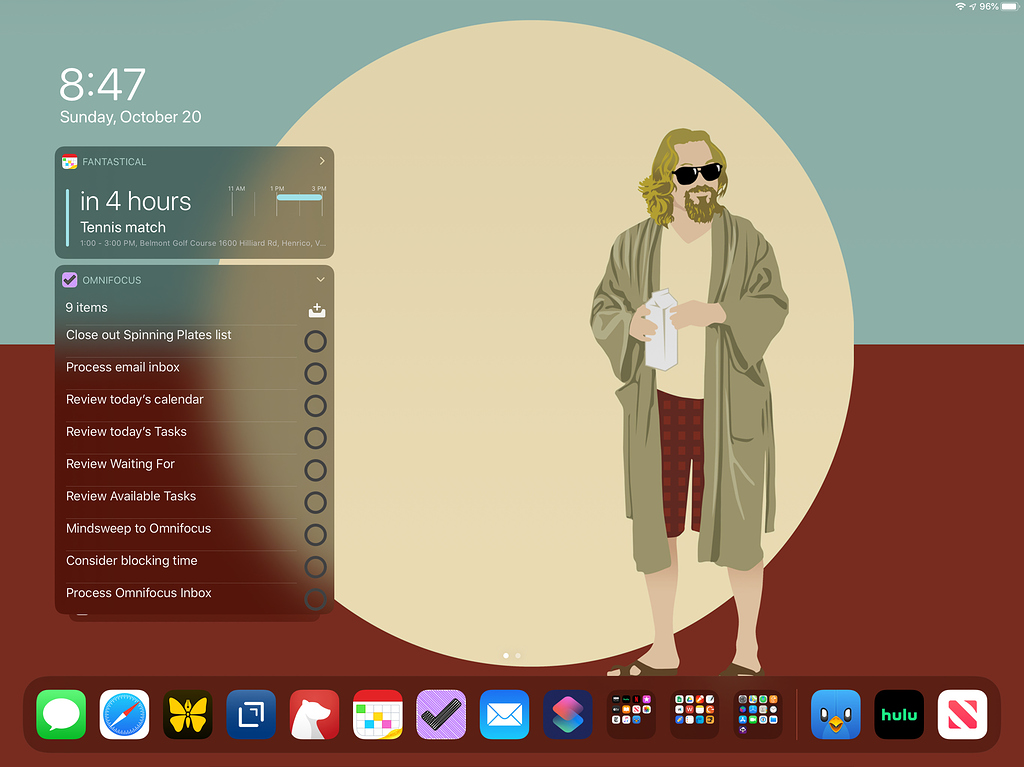Tap the Tennis match timeline bar
This screenshot has width=1024, height=767.
coord(299,197)
